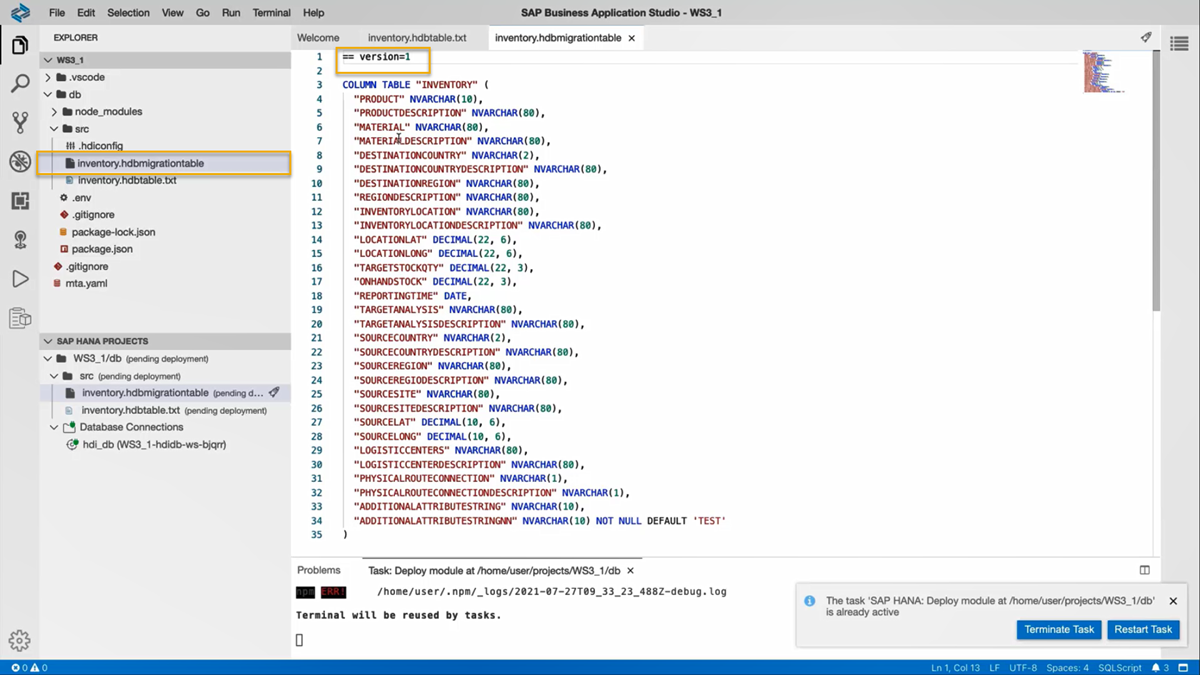Click the hdi_db database connection icon
Viewport: 1200px width, 675px height.
pyautogui.click(x=72, y=444)
